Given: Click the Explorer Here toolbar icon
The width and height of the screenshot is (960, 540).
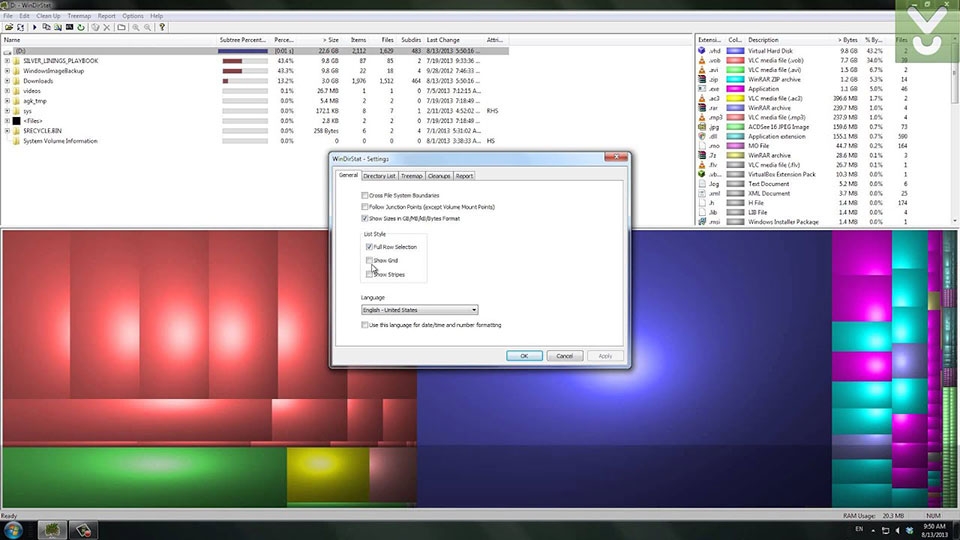Looking at the screenshot, I should pos(58,28).
